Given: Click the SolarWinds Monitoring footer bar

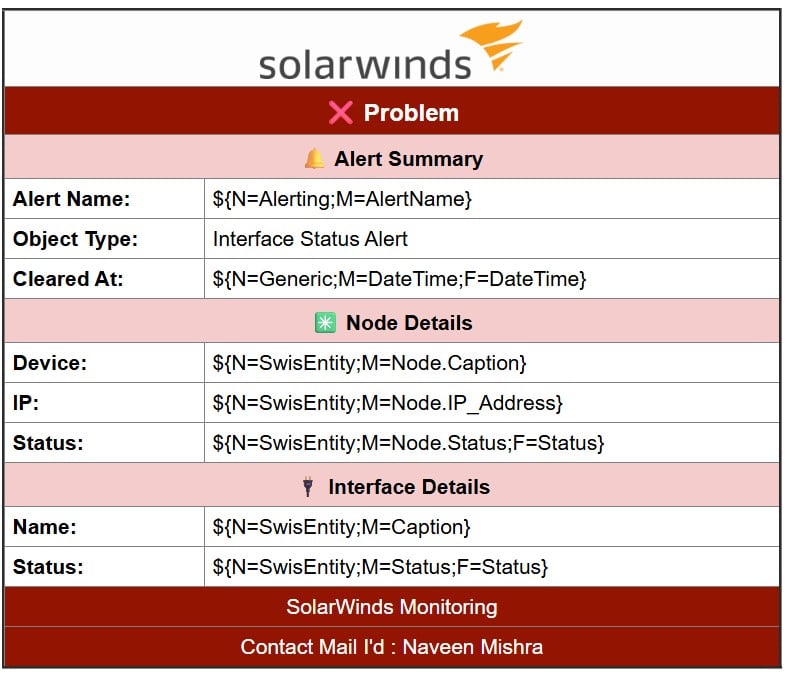Looking at the screenshot, I should [392, 607].
